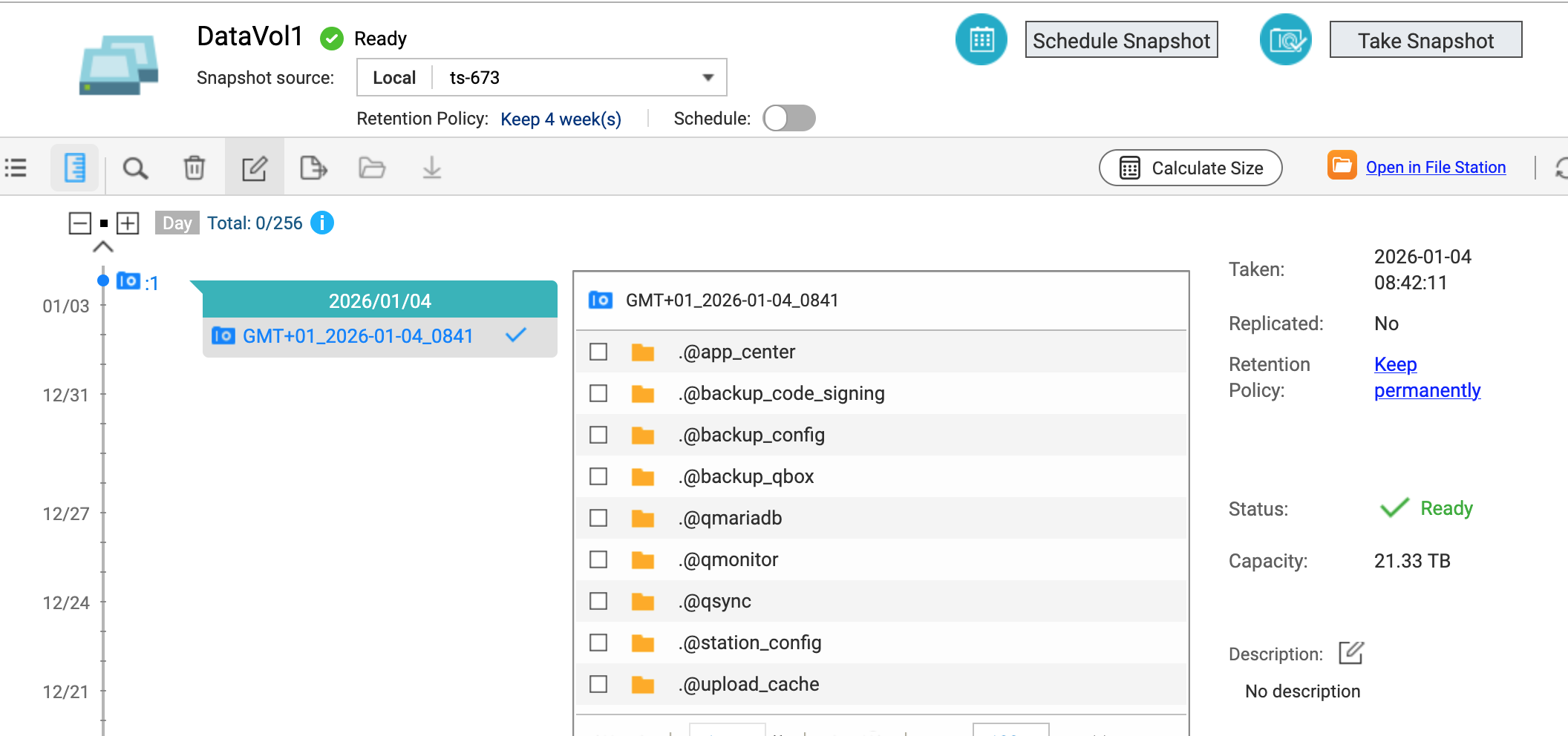
Task: Switch to list view icon
Action: (x=16, y=168)
